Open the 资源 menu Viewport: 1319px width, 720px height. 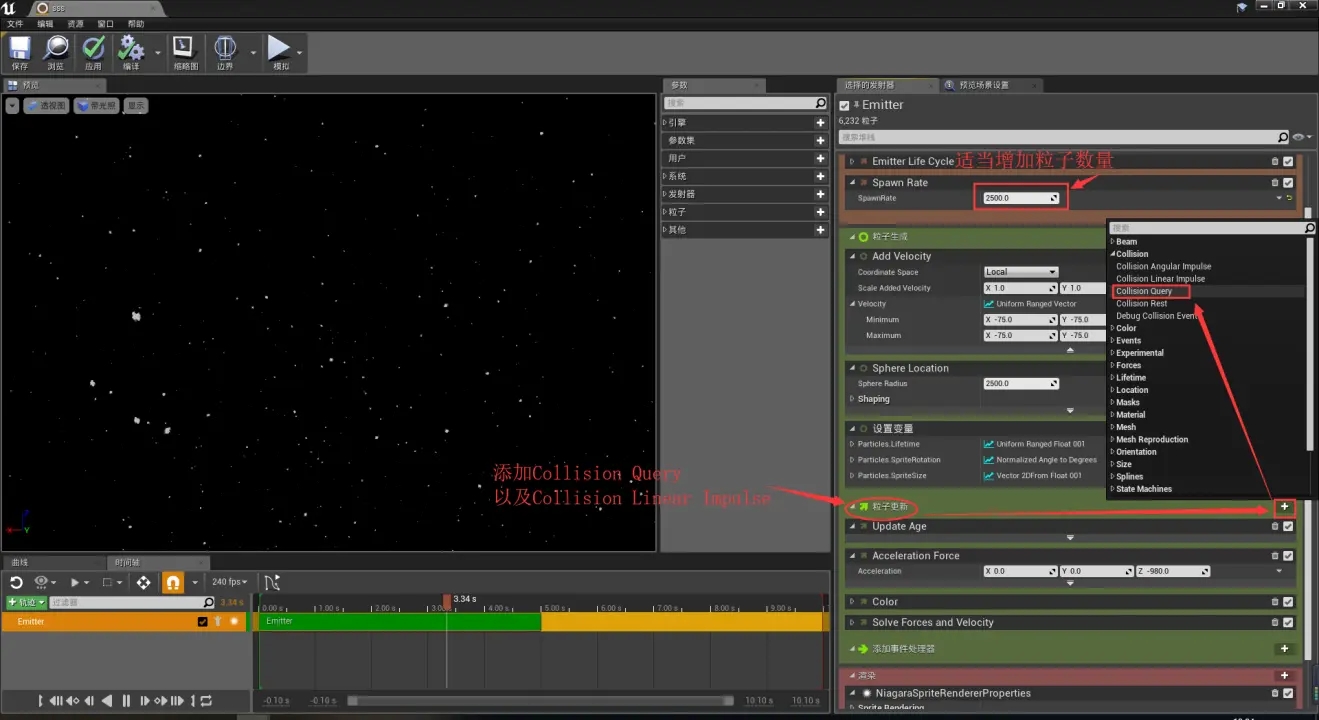(x=76, y=23)
